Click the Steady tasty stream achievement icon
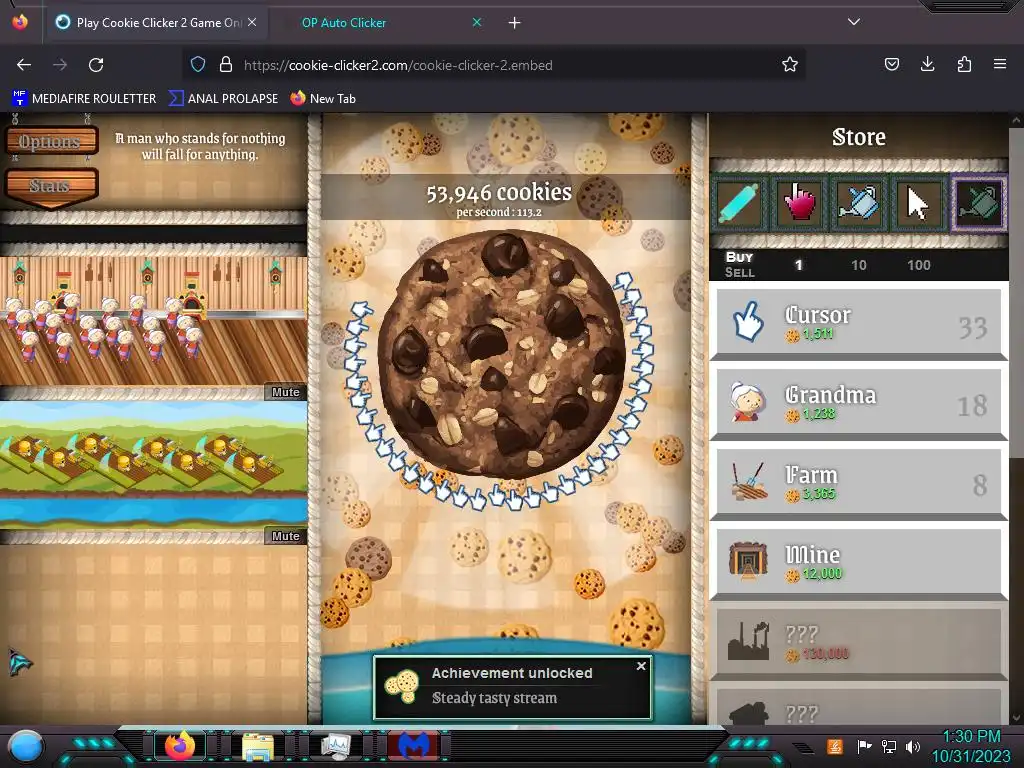Image resolution: width=1024 pixels, height=768 pixels. point(402,686)
